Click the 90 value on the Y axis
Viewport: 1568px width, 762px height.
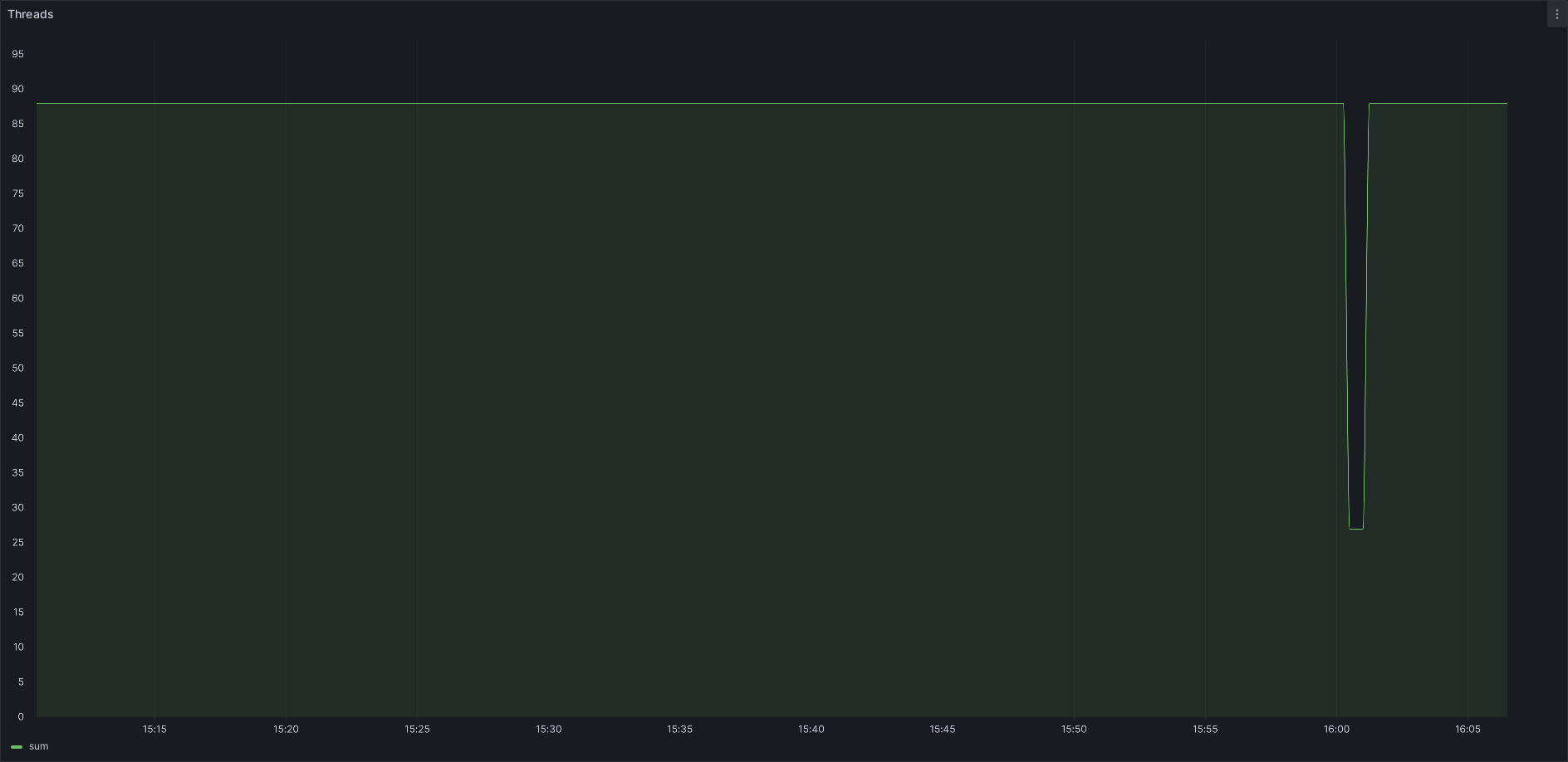(17, 89)
